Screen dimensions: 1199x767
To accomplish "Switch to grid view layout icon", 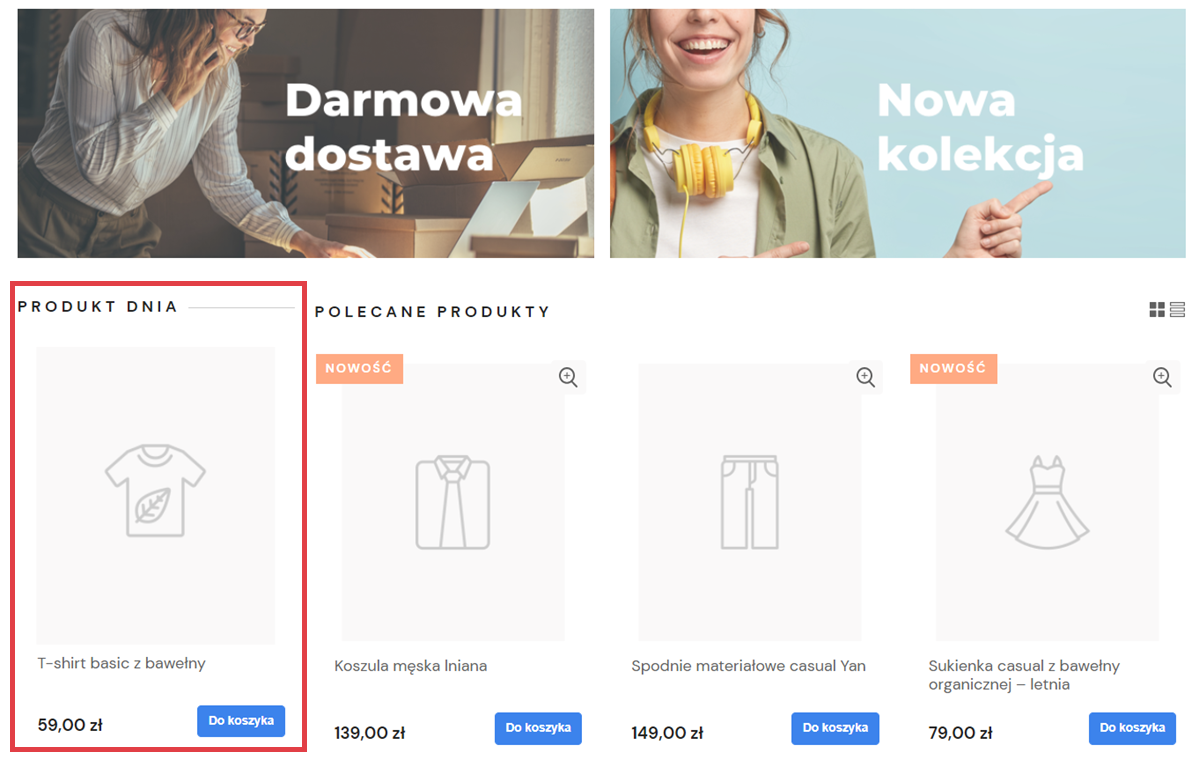I will (1157, 310).
